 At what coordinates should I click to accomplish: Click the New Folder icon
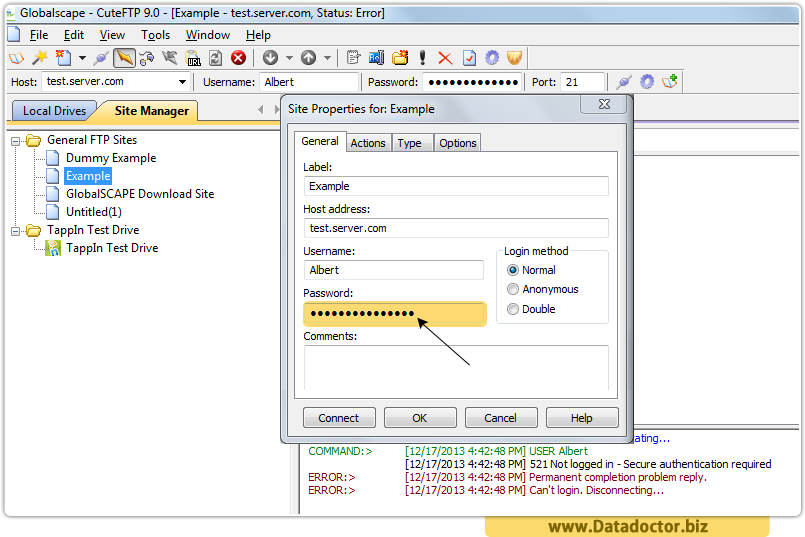tap(400, 58)
